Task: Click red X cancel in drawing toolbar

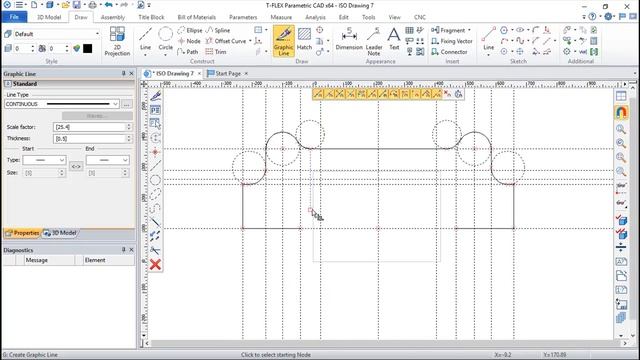Action: pyautogui.click(x=155, y=264)
